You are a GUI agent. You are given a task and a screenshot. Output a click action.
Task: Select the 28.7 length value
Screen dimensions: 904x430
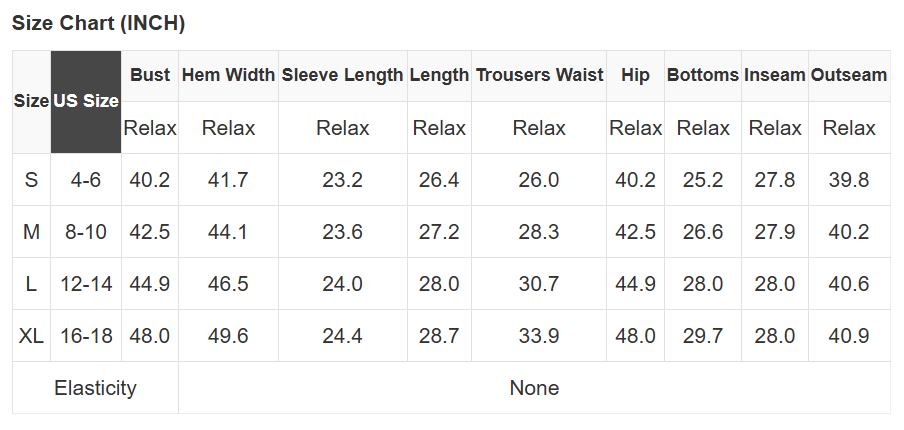coord(439,336)
